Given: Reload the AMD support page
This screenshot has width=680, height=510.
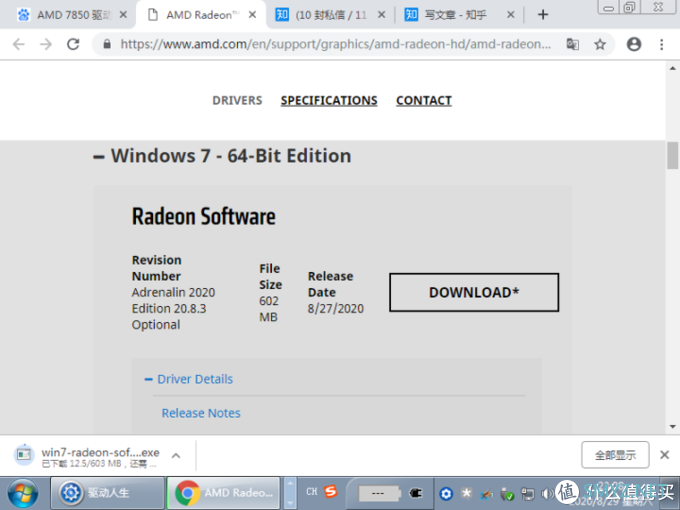Looking at the screenshot, I should tap(73, 44).
